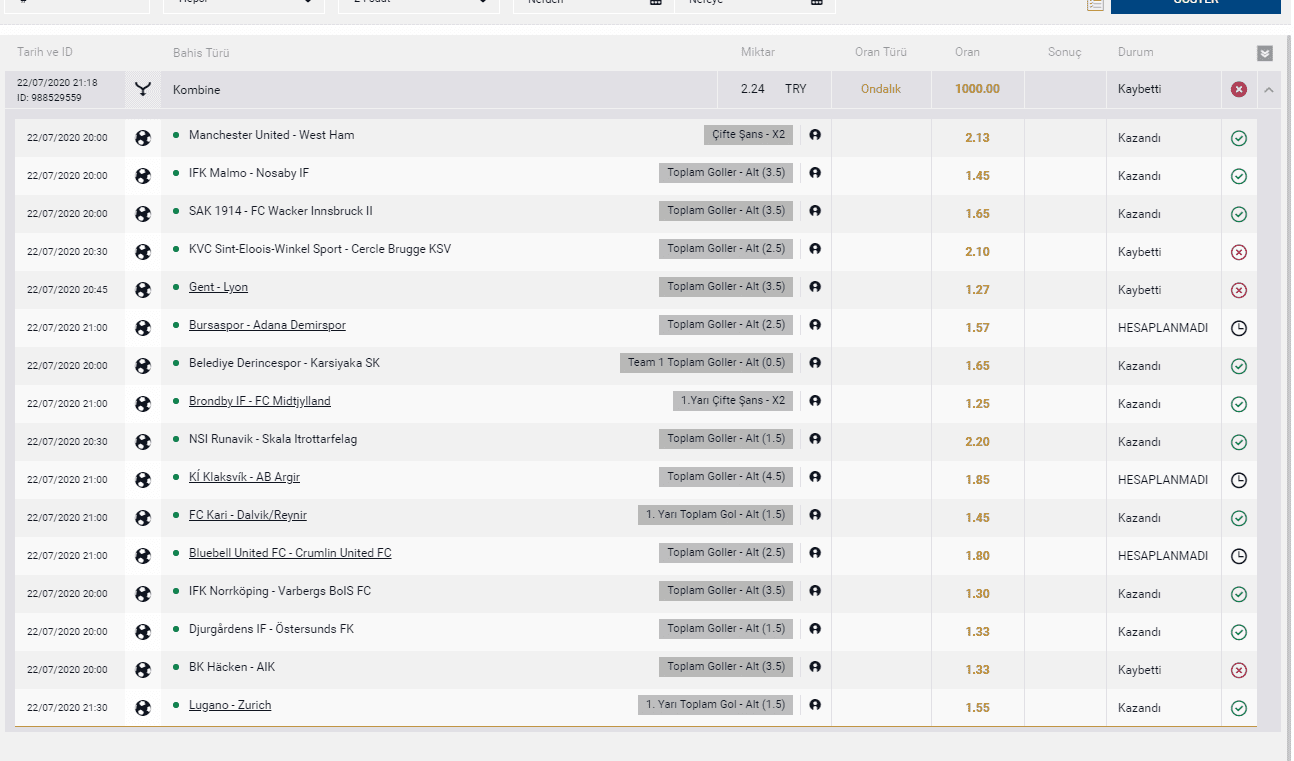Click pending clock icon for KÍ Klaksvík row
This screenshot has width=1294, height=761.
[x=1239, y=480]
